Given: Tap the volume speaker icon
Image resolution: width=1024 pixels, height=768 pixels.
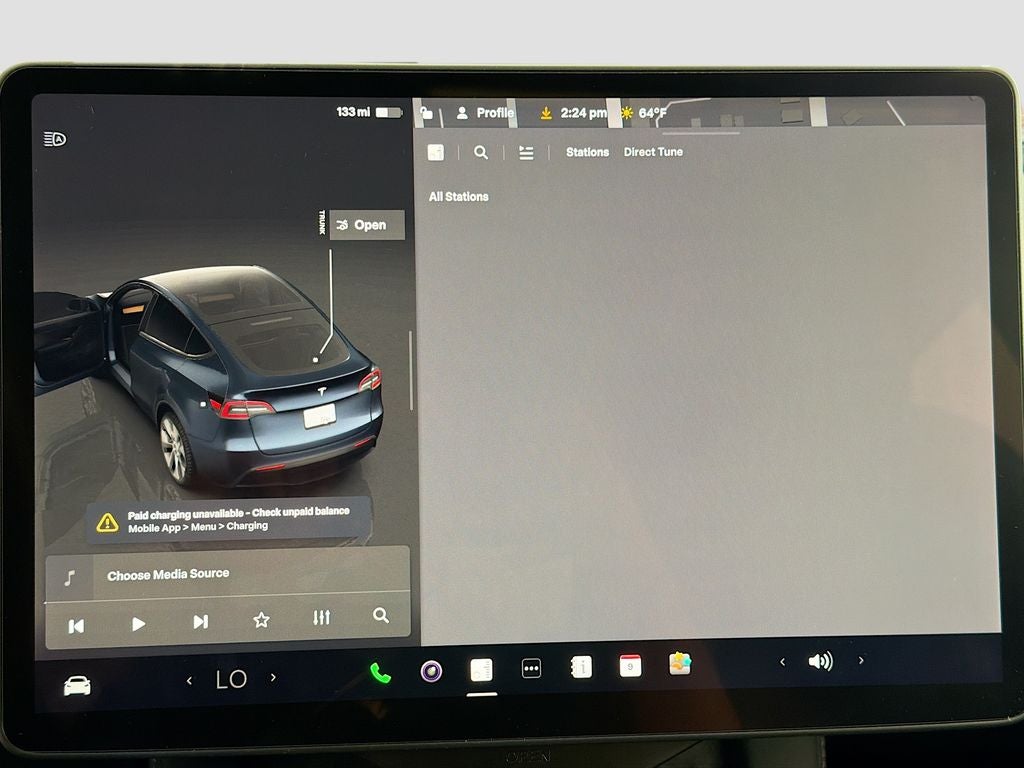Looking at the screenshot, I should (820, 661).
